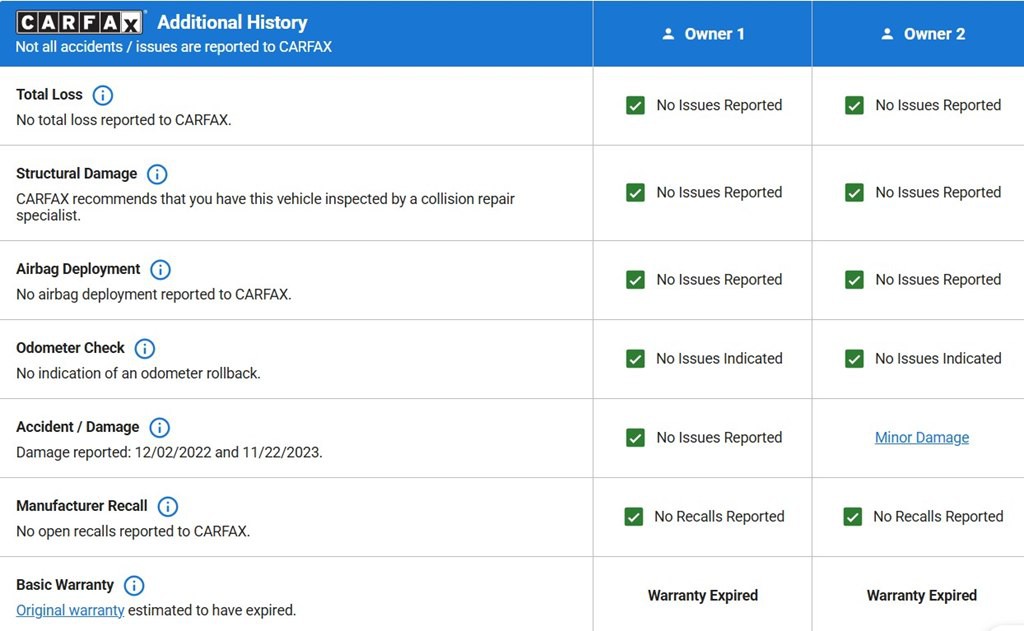Show info for Odometer Check

(145, 348)
